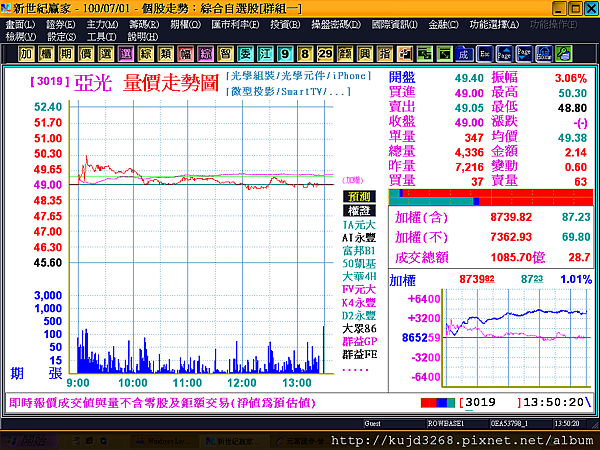Click the 加 toolbar icon
The image size is (600, 450).
(x=26, y=54)
